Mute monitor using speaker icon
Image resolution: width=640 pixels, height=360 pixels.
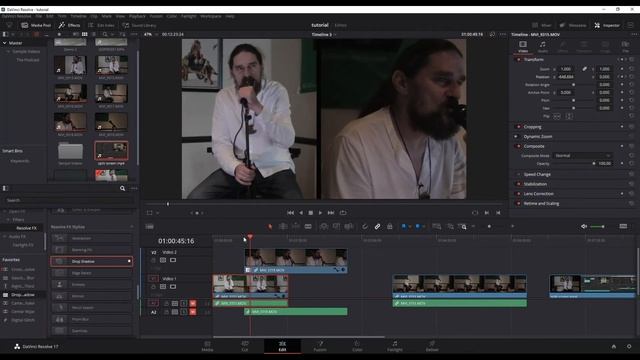pos(584,227)
